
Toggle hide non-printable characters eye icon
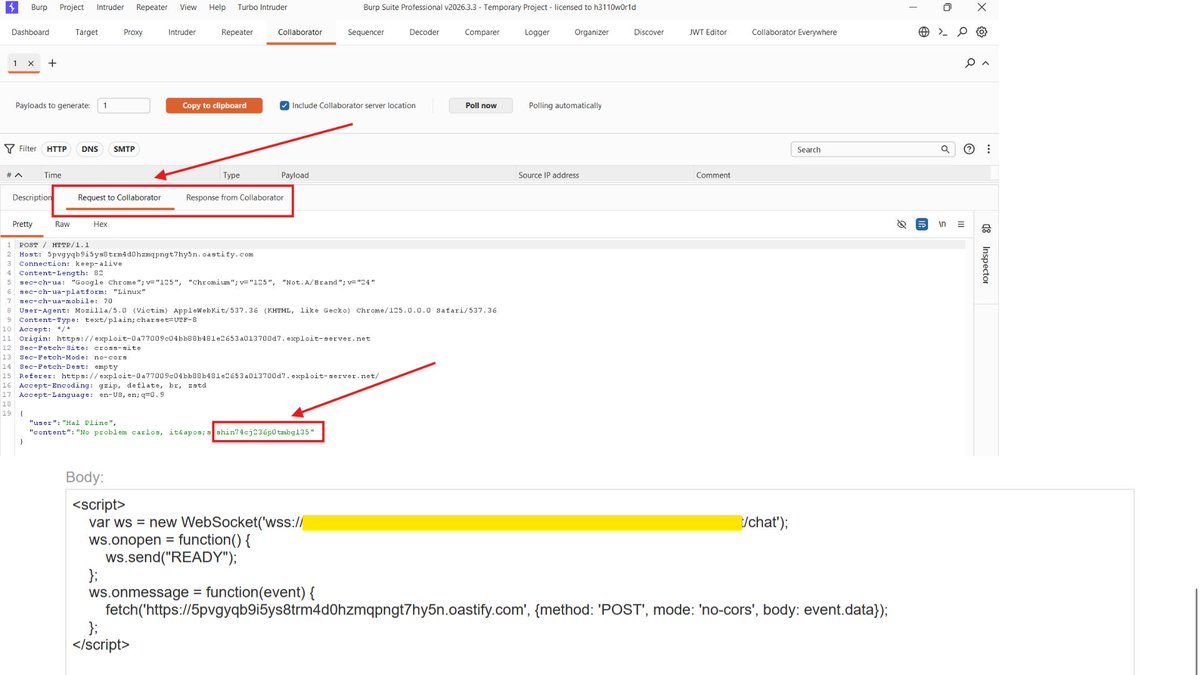(x=902, y=224)
